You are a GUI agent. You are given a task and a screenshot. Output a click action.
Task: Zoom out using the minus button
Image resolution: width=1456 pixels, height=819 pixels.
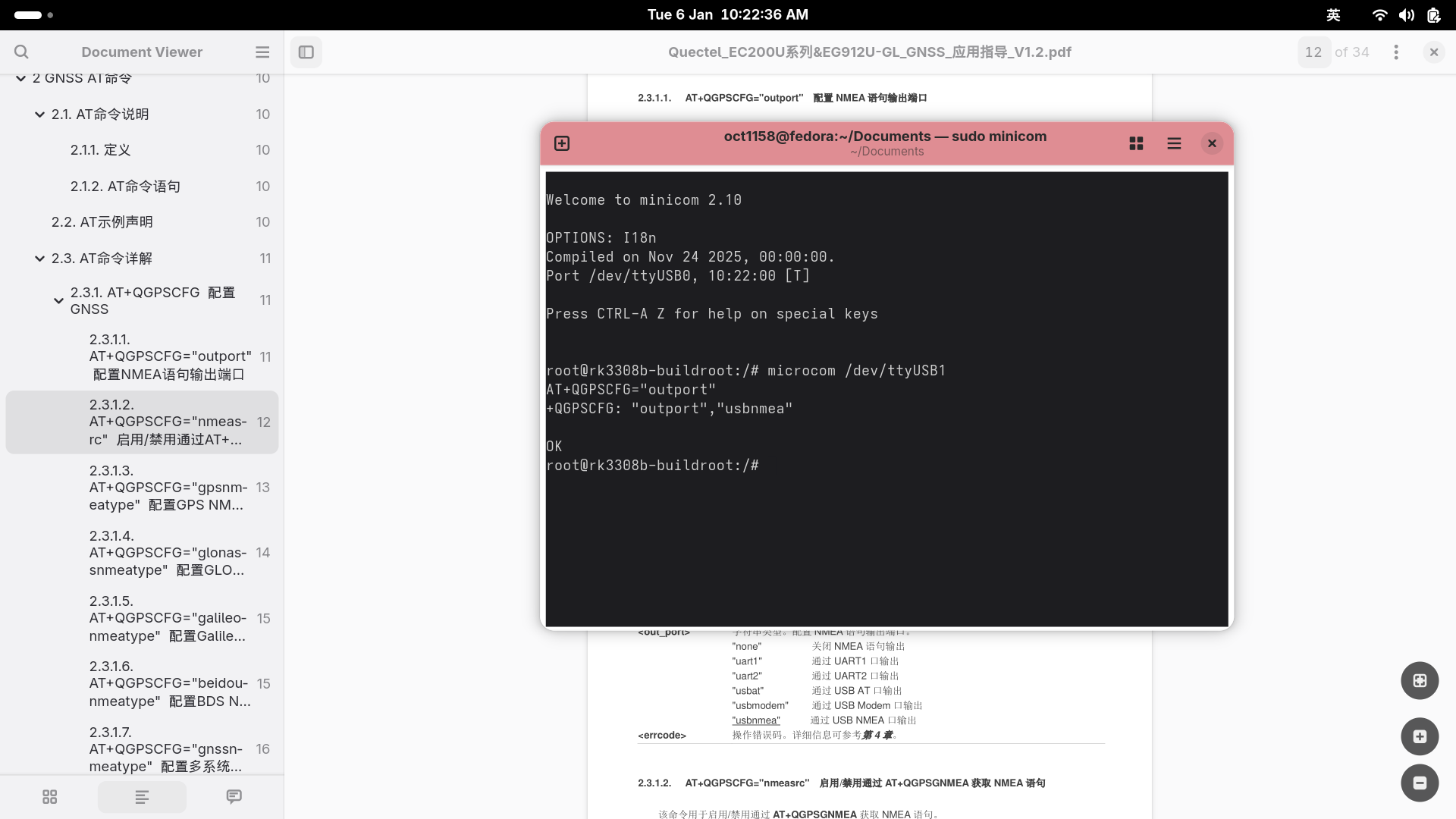pos(1420,783)
